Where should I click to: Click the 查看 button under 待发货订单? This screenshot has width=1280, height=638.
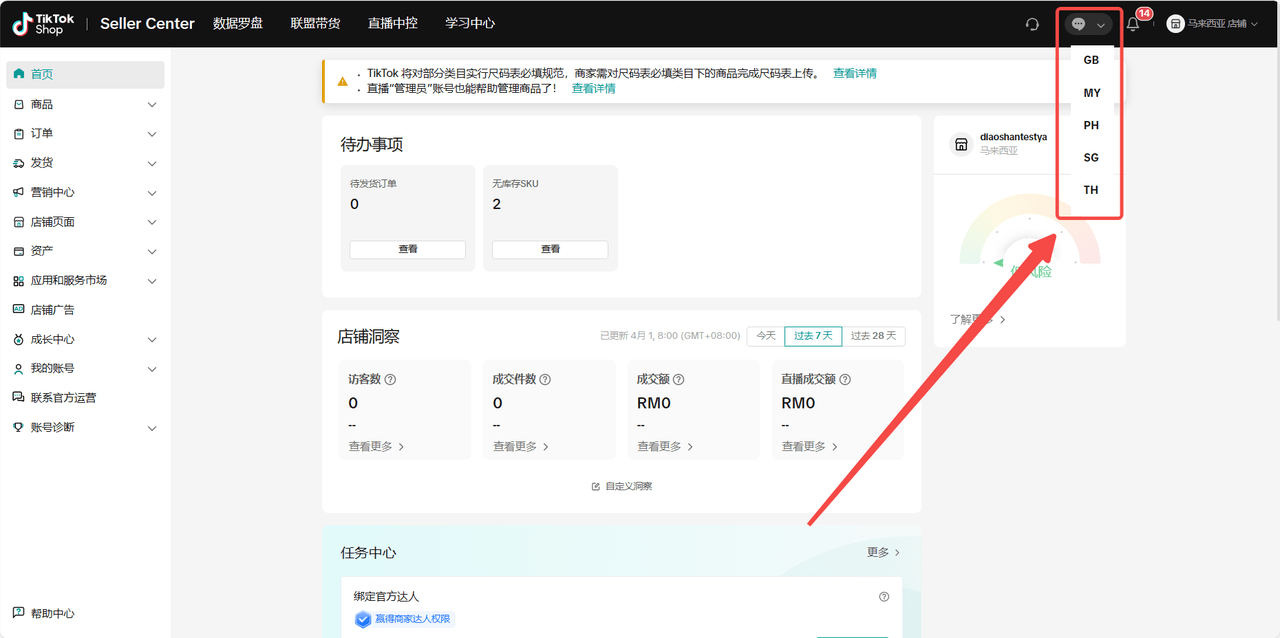(407, 249)
